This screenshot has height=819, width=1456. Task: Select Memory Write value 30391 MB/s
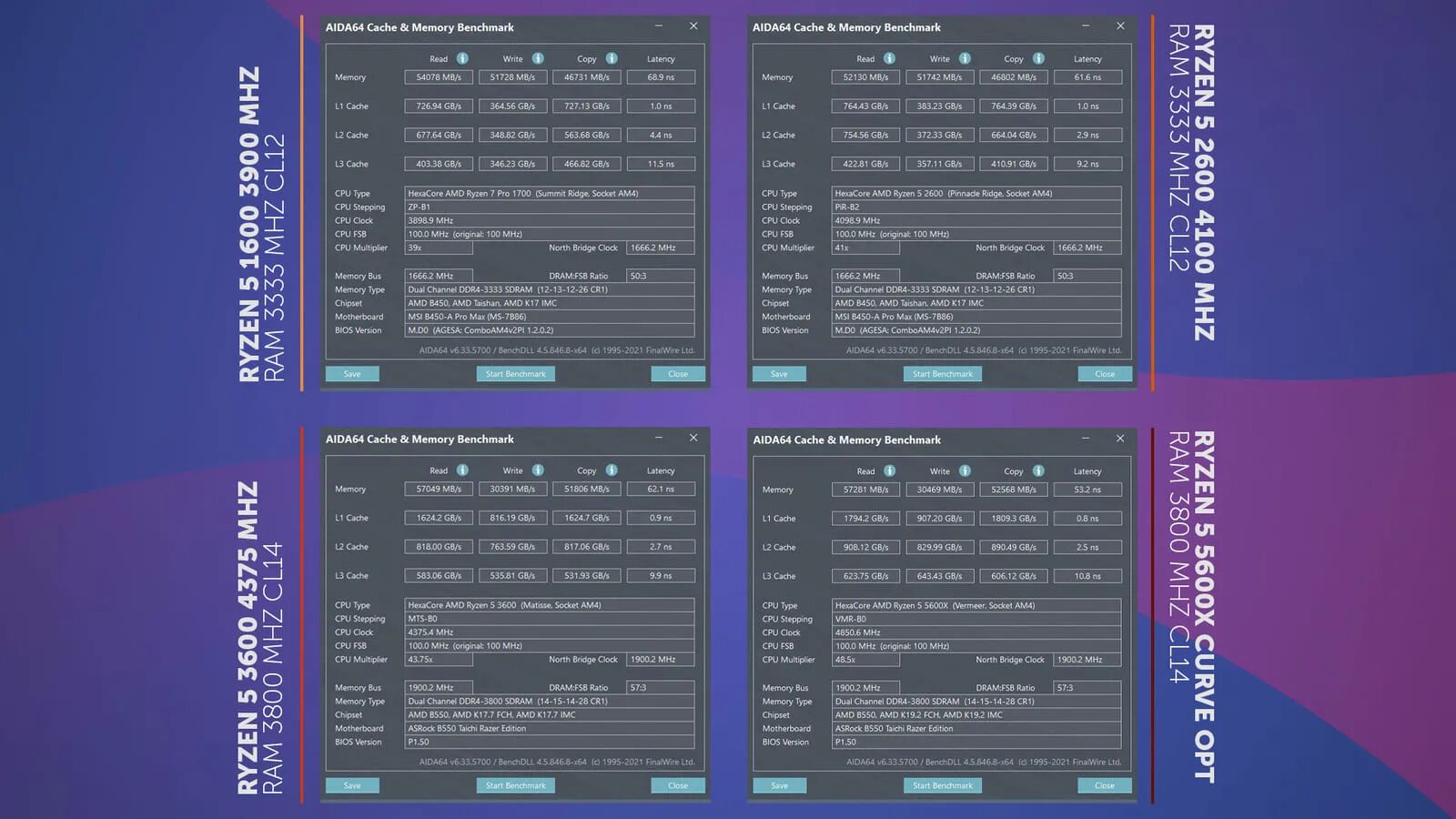coord(513,489)
